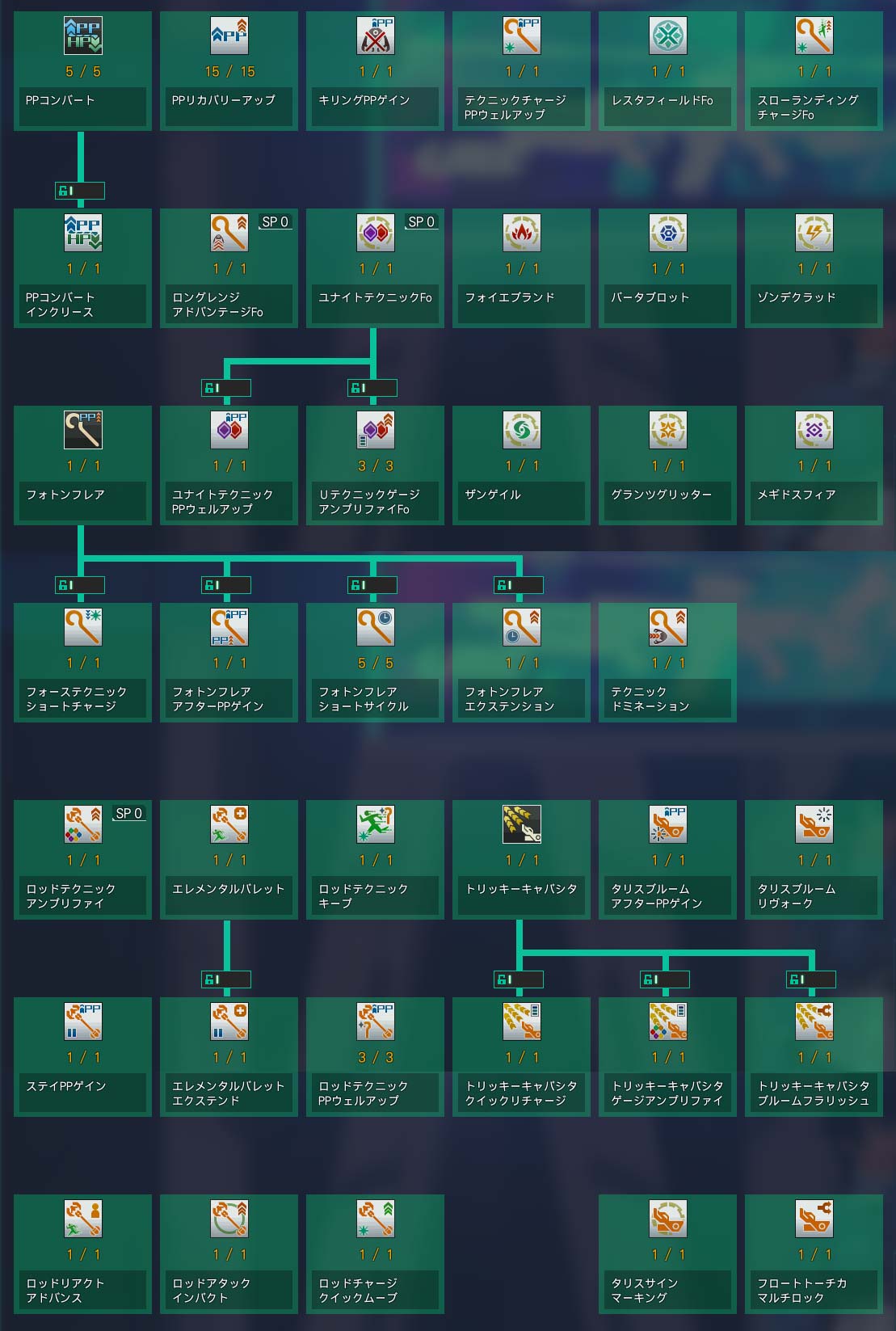Click the ザンゲイル wind skill icon
This screenshot has height=1331, width=896.
521,430
